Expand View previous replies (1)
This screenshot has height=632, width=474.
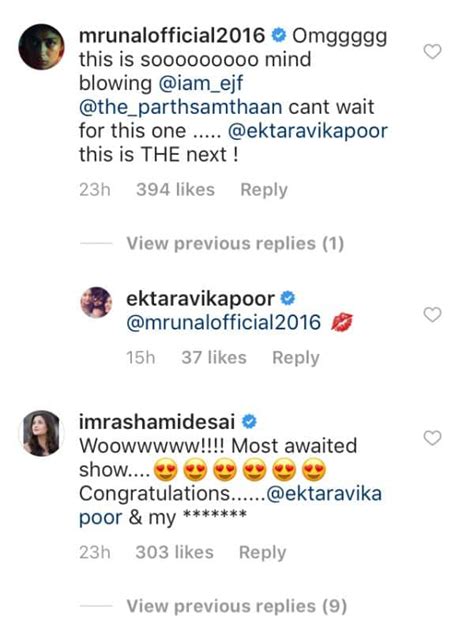click(235, 243)
